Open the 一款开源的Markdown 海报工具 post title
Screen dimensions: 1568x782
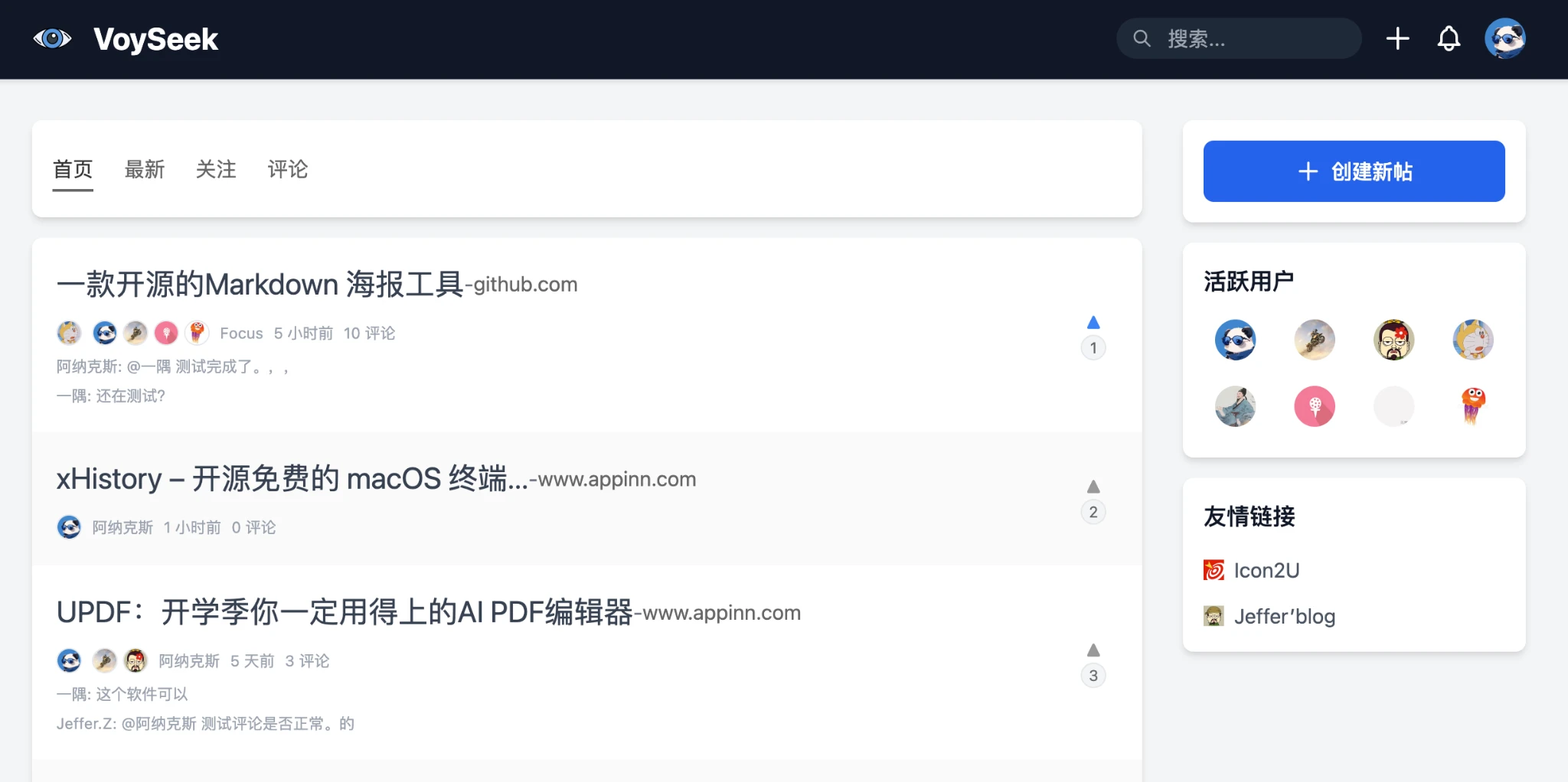pos(260,285)
